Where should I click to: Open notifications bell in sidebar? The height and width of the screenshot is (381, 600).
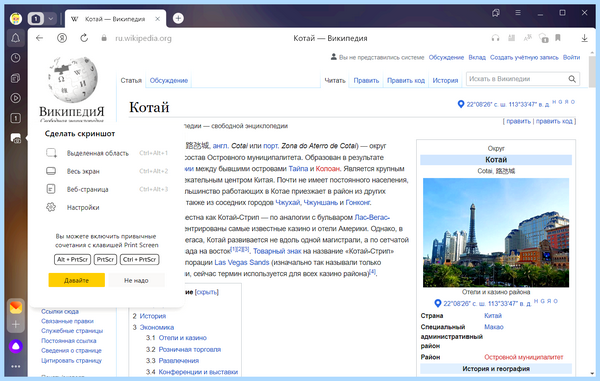click(x=15, y=38)
